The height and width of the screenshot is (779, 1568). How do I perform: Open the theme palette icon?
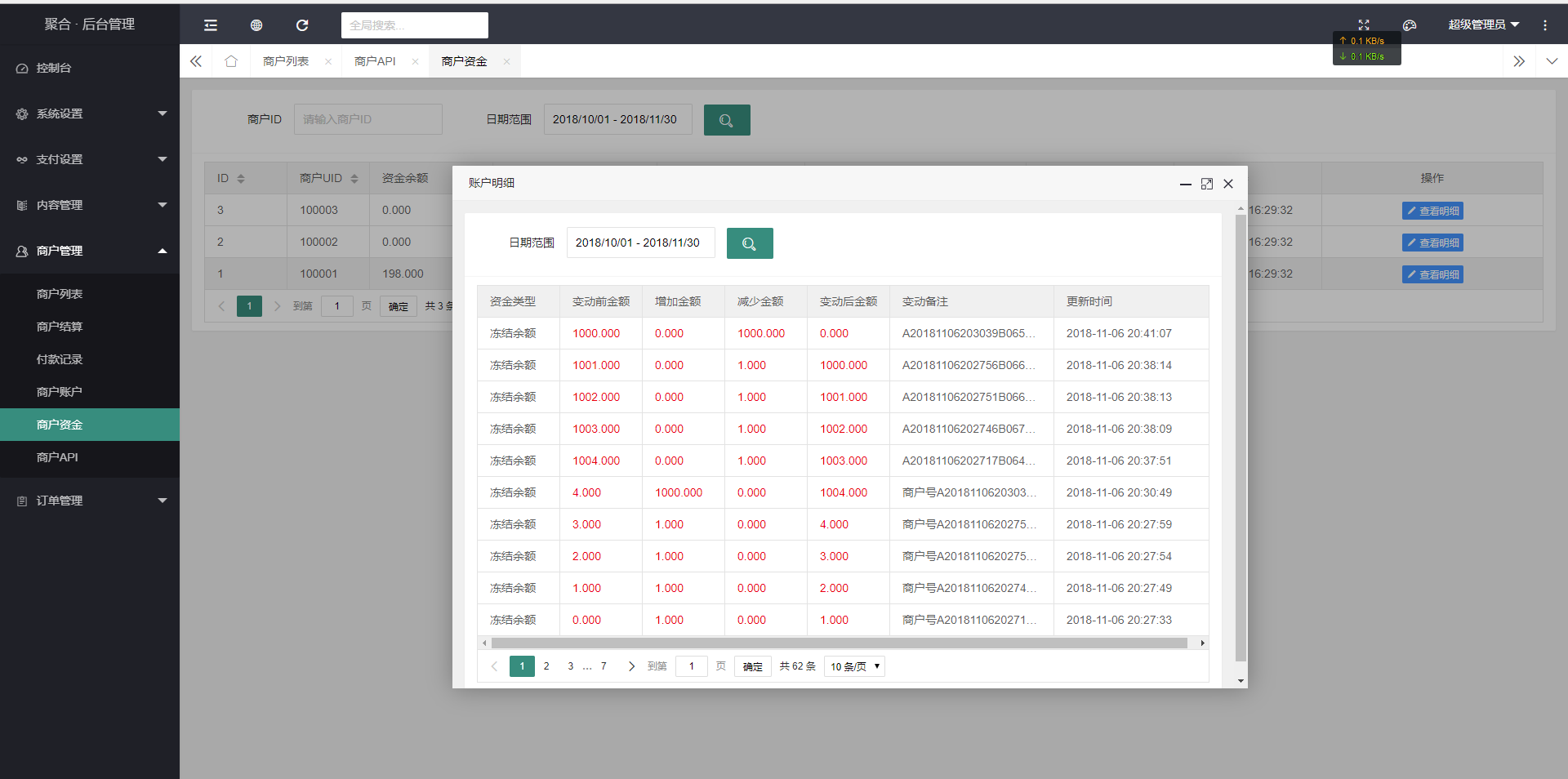tap(1410, 25)
